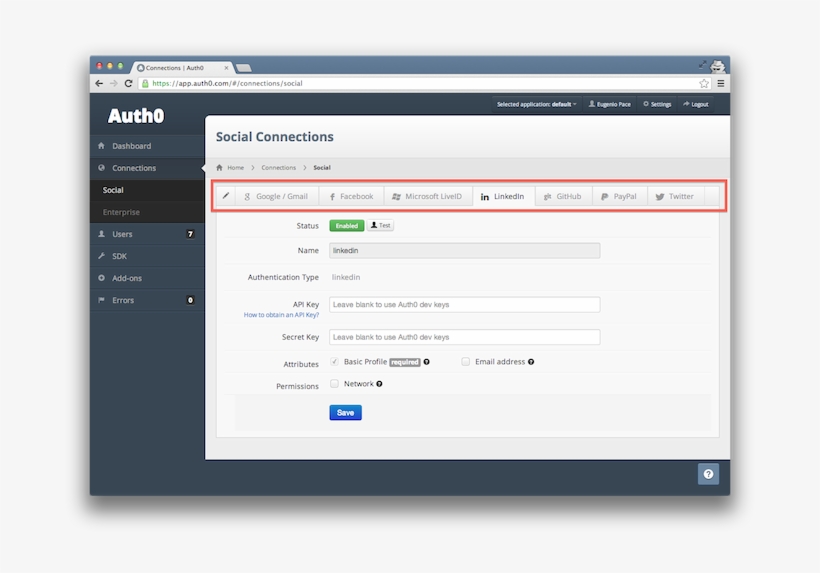Switch to the PayPal tab
Screen dimensions: 820x573
point(619,197)
